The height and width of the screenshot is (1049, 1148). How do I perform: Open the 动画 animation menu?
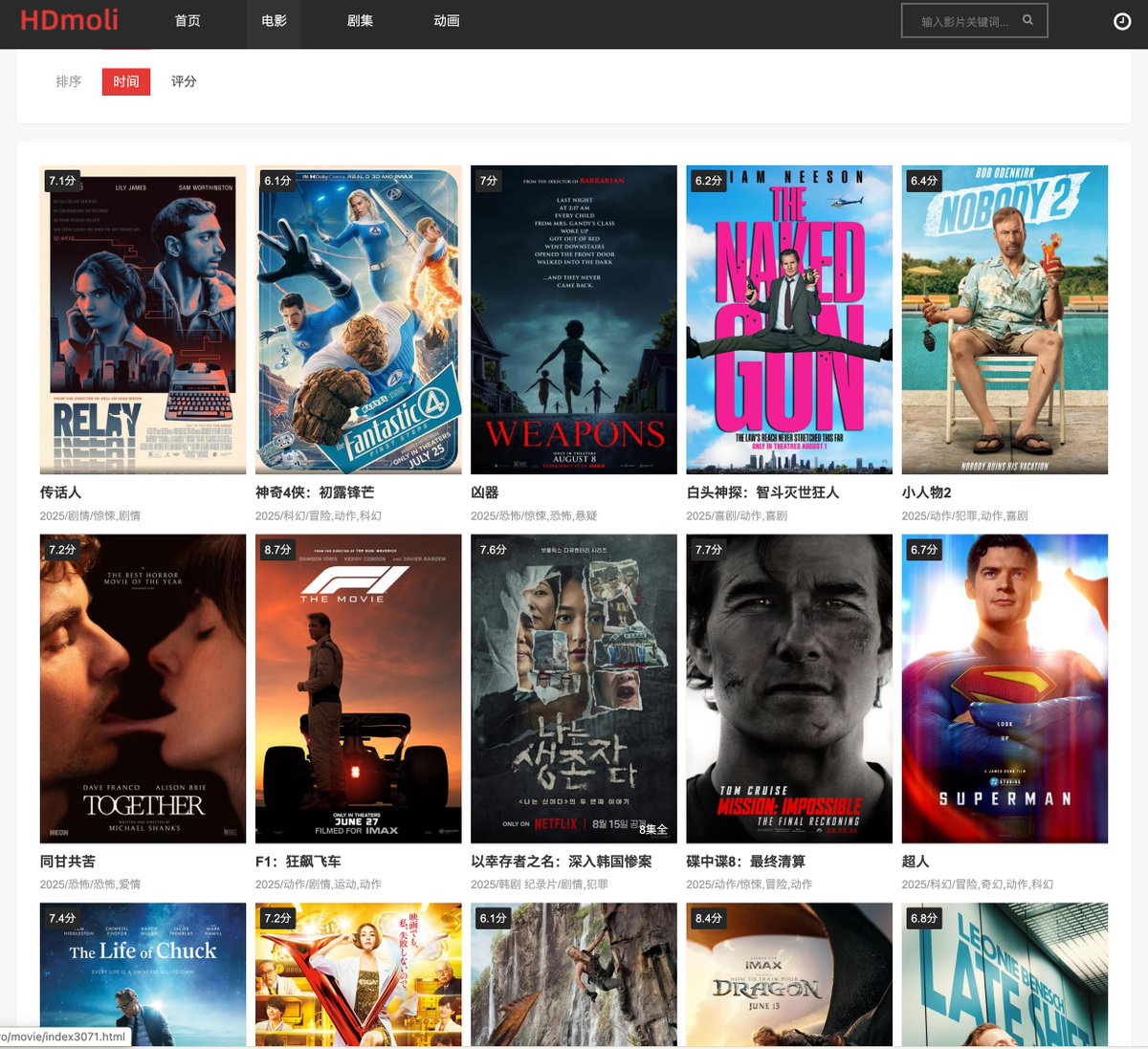click(446, 21)
